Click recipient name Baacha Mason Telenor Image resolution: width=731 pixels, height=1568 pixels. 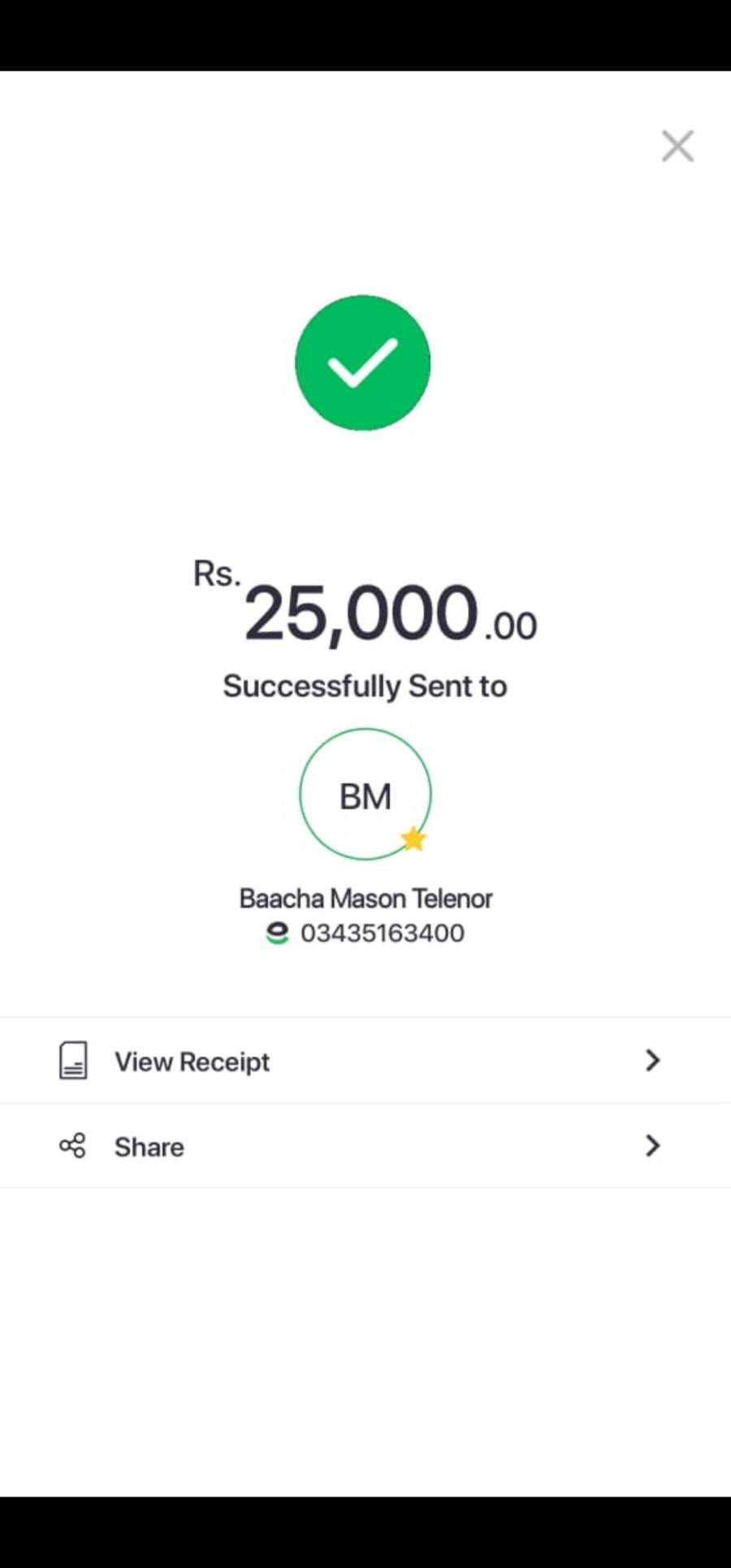[x=365, y=899]
